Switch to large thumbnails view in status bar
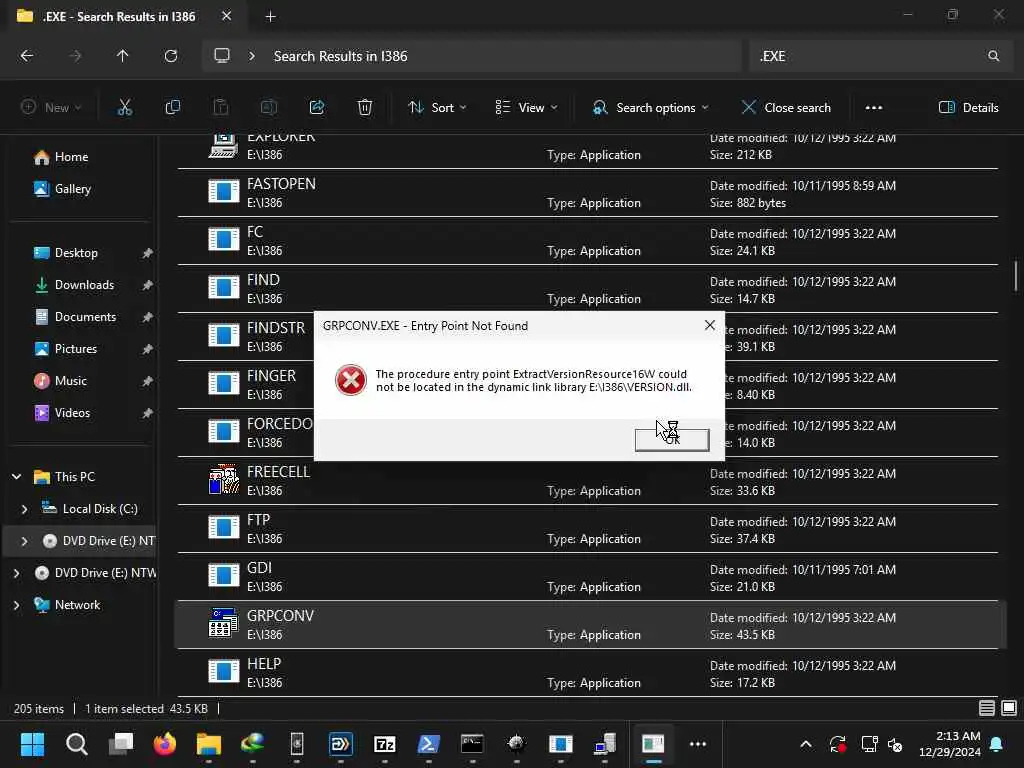 (1008, 708)
